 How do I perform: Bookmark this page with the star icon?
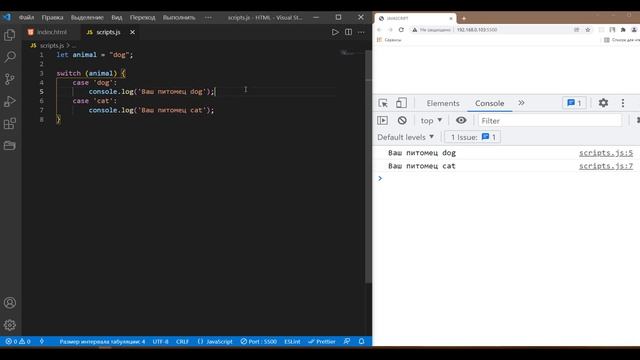[588, 30]
